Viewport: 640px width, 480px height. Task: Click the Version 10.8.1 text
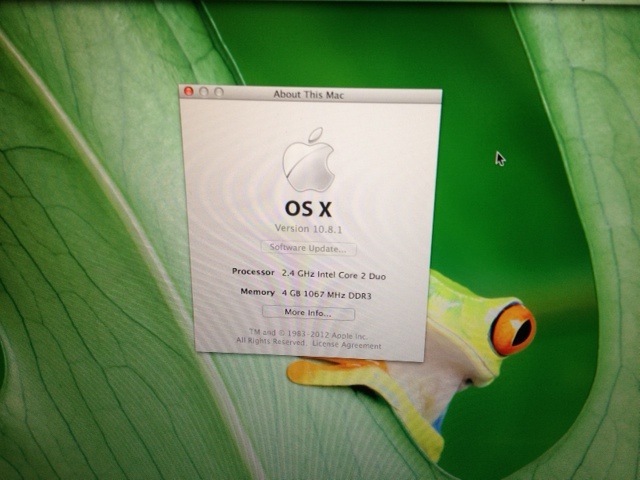pyautogui.click(x=309, y=229)
